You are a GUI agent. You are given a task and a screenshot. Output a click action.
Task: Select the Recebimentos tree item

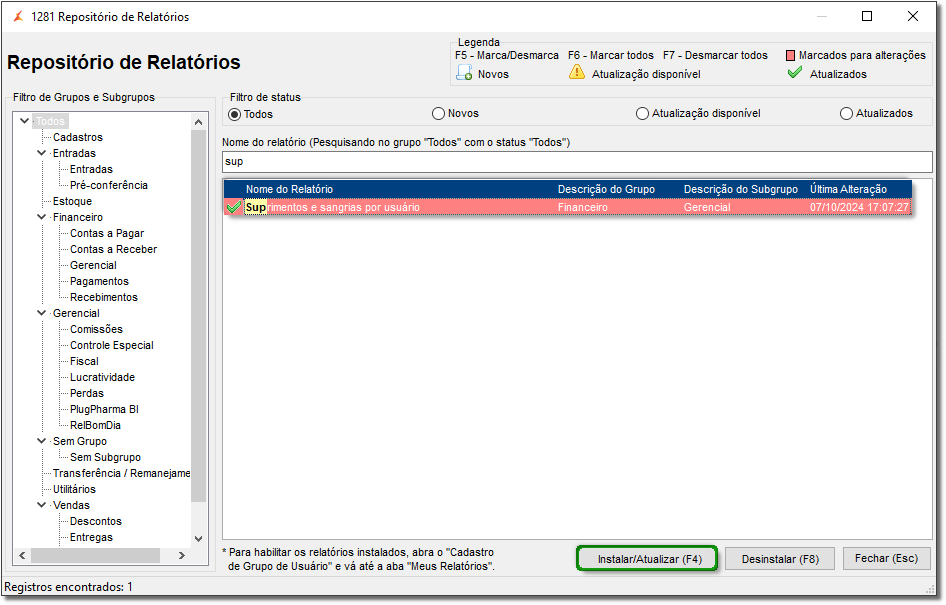104,297
